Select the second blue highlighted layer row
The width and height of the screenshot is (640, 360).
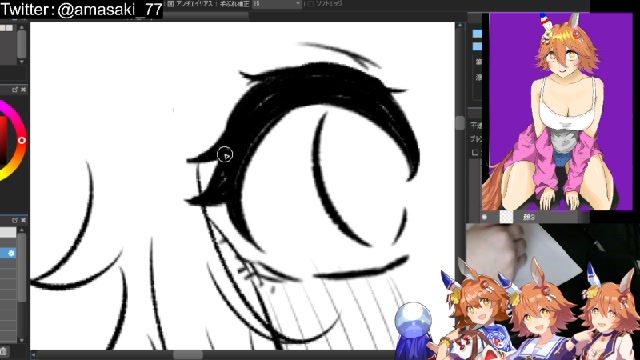coord(477,47)
